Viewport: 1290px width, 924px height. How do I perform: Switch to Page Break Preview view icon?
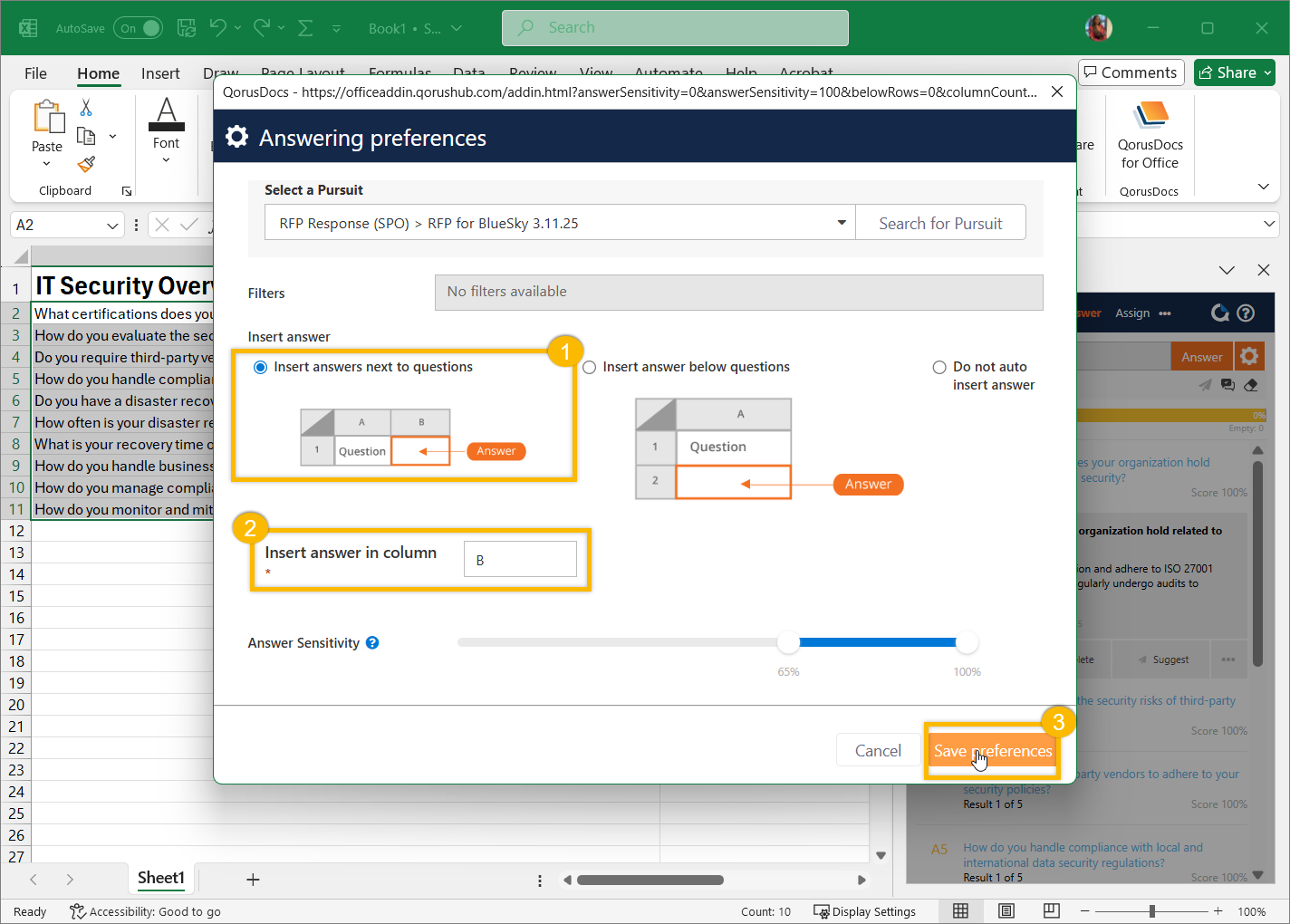1051,911
